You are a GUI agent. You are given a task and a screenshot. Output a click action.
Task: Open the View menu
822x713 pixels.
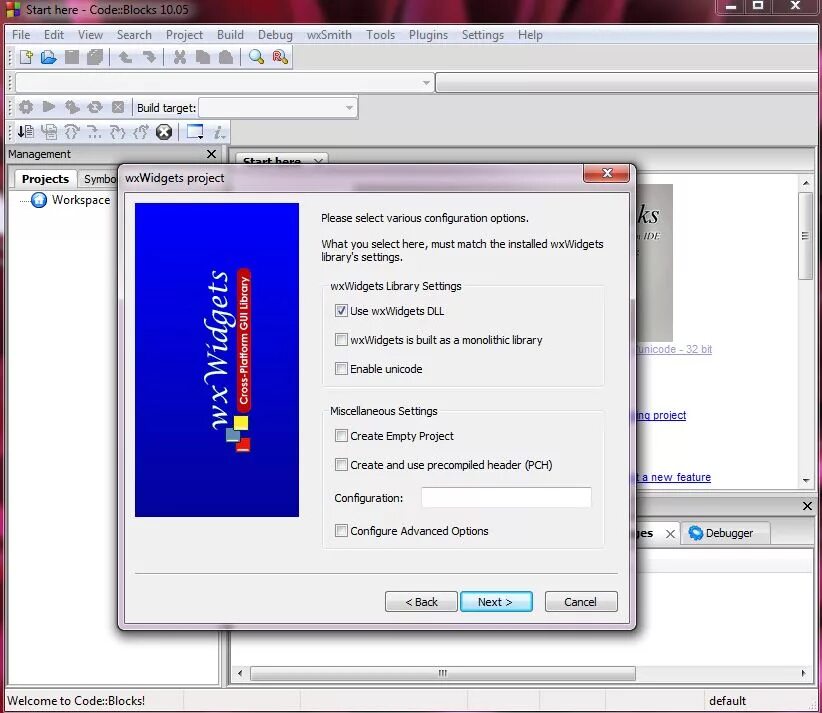pos(90,35)
